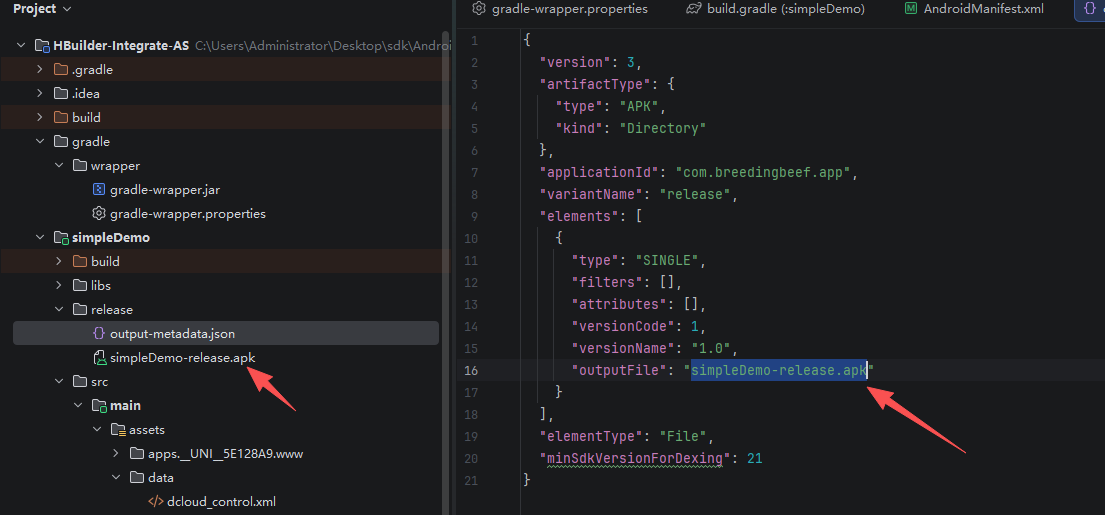The height and width of the screenshot is (515, 1105).
Task: Collapse the simpleDemo module
Action: (x=39, y=238)
